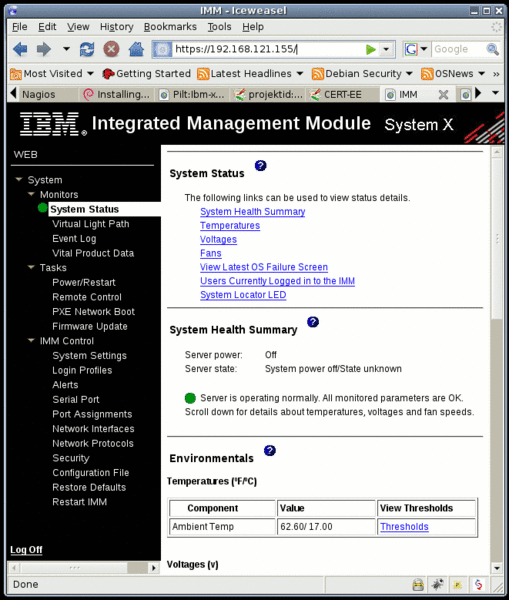
Task: Click the bug icon in status bar
Action: click(x=437, y=584)
